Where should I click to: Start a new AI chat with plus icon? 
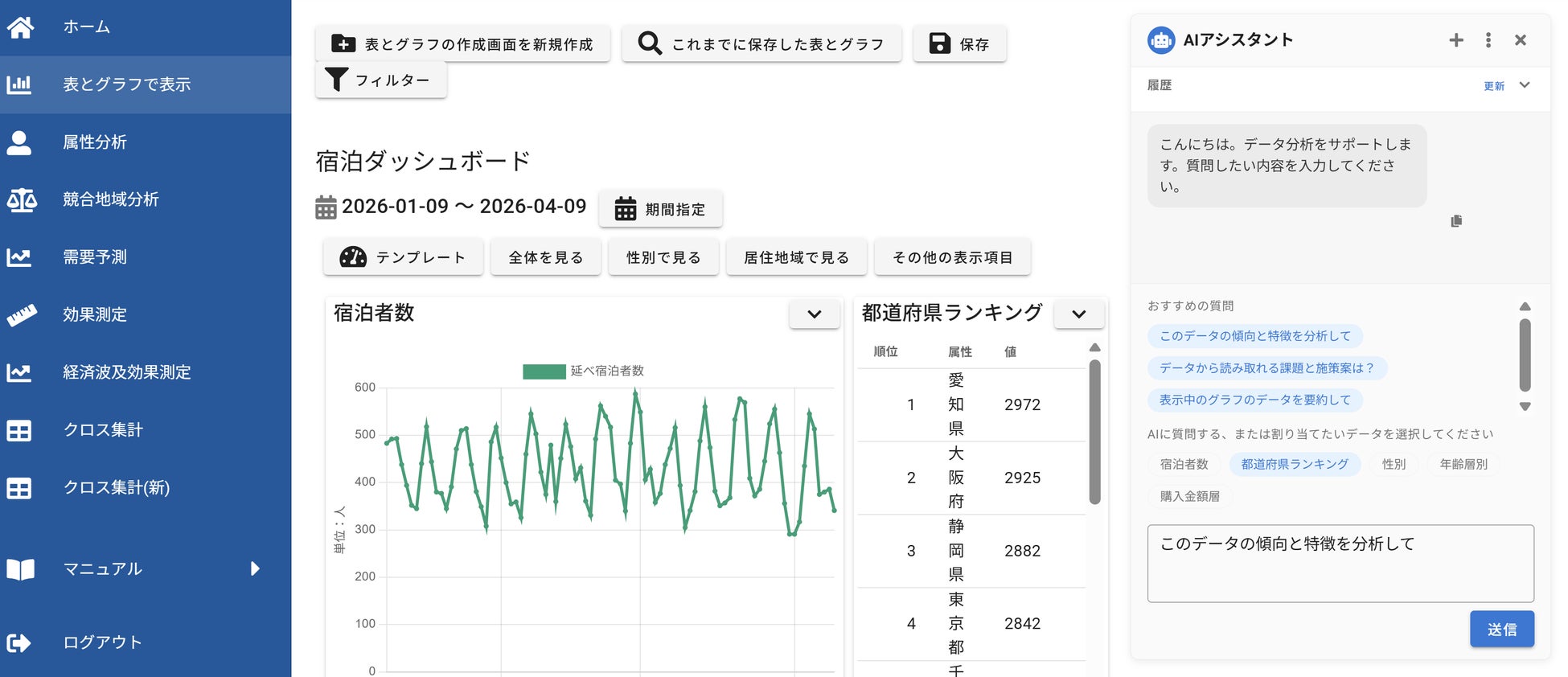pos(1456,40)
